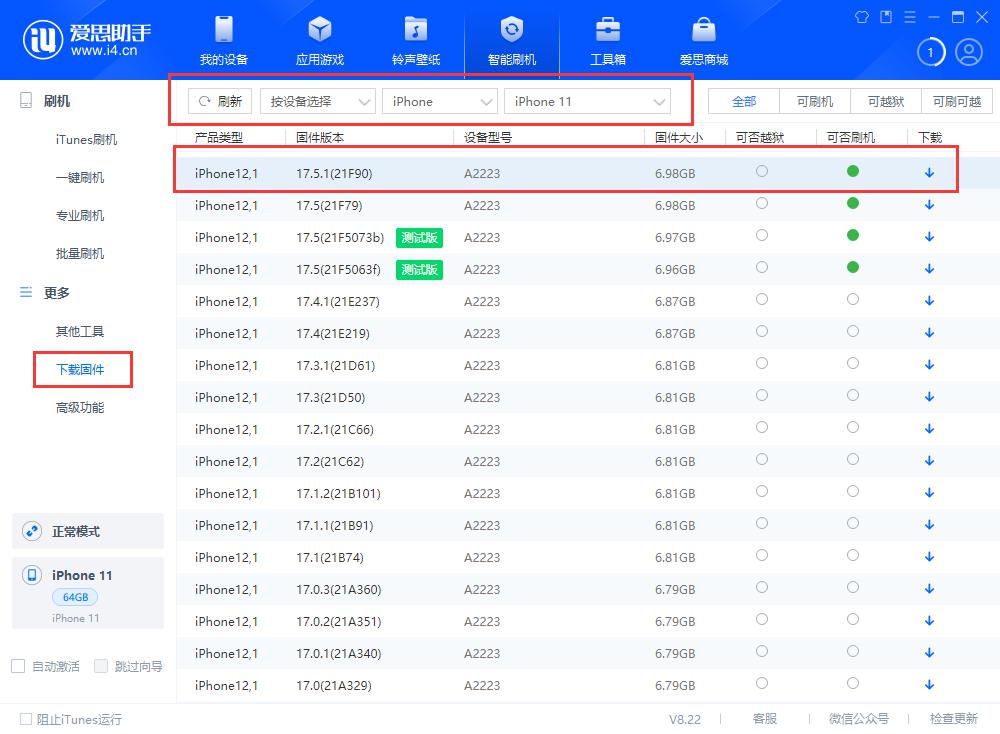Toggle the 跳过向导 checkbox
Screen dimensions: 1000x734
(x=101, y=666)
